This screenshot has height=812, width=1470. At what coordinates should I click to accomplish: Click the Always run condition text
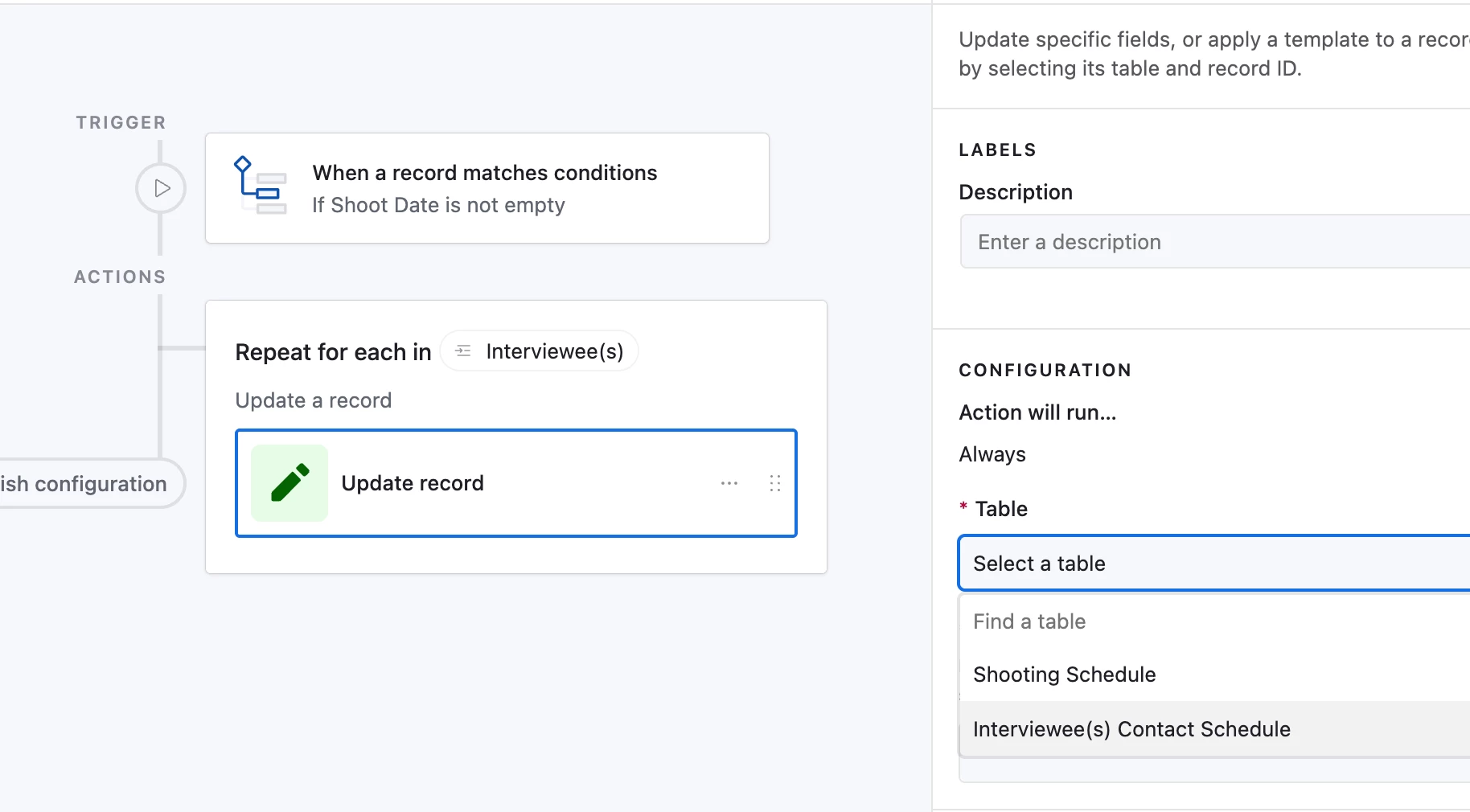tap(992, 454)
